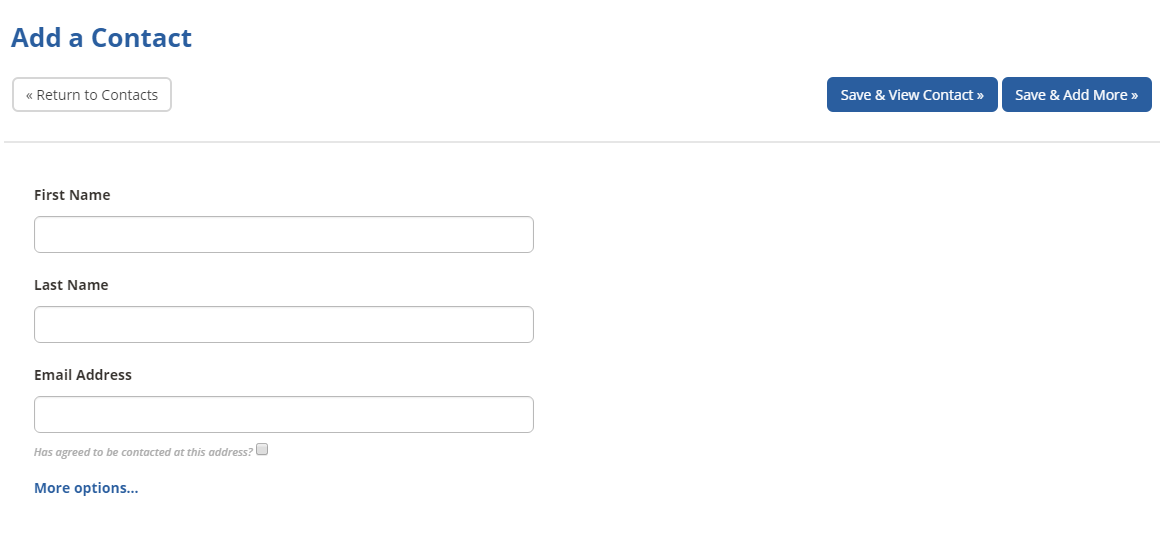The height and width of the screenshot is (544, 1169).
Task: Click the Return to Contacts button
Action: point(92,95)
